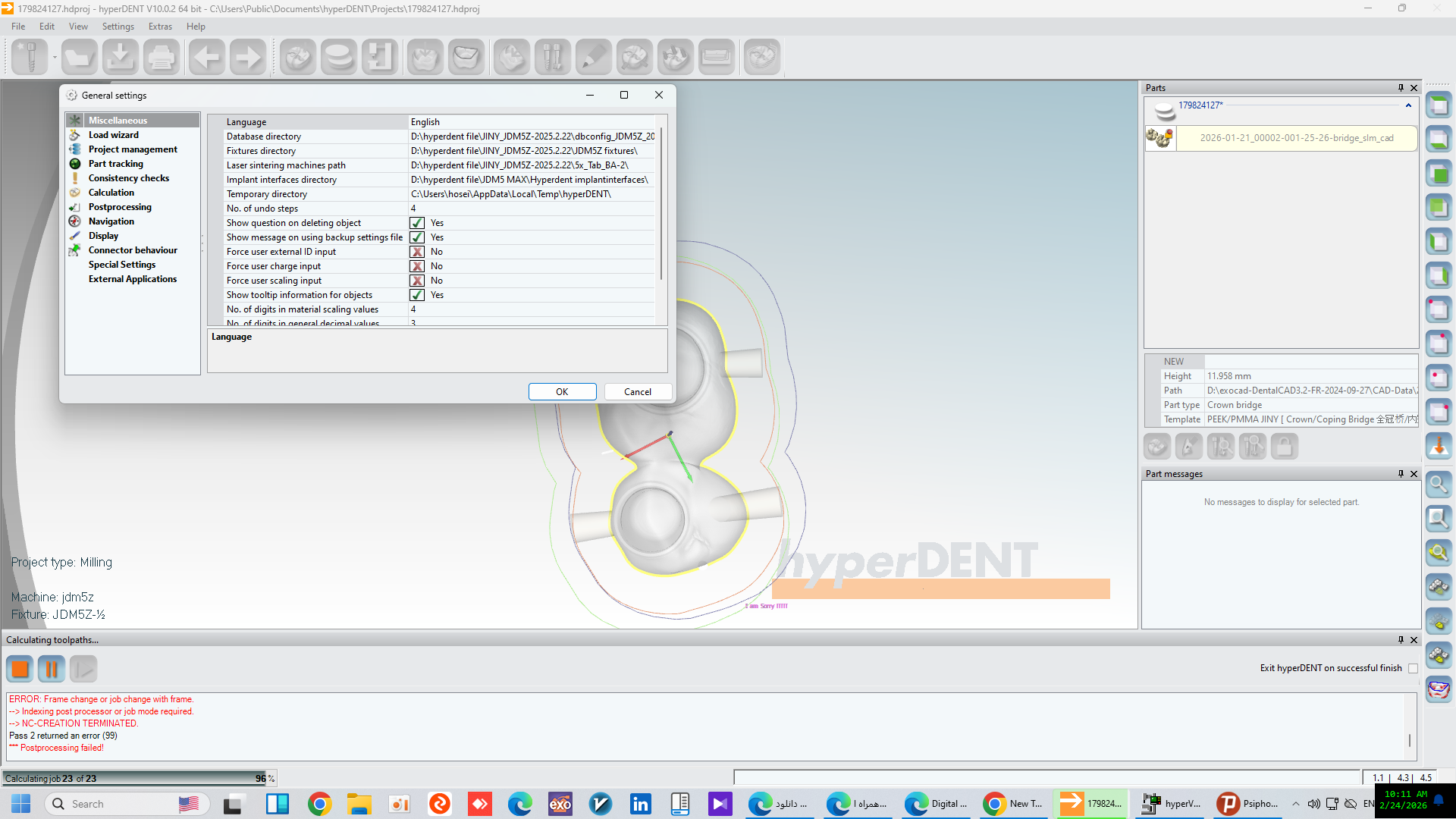Open the Help menu

coord(196,27)
